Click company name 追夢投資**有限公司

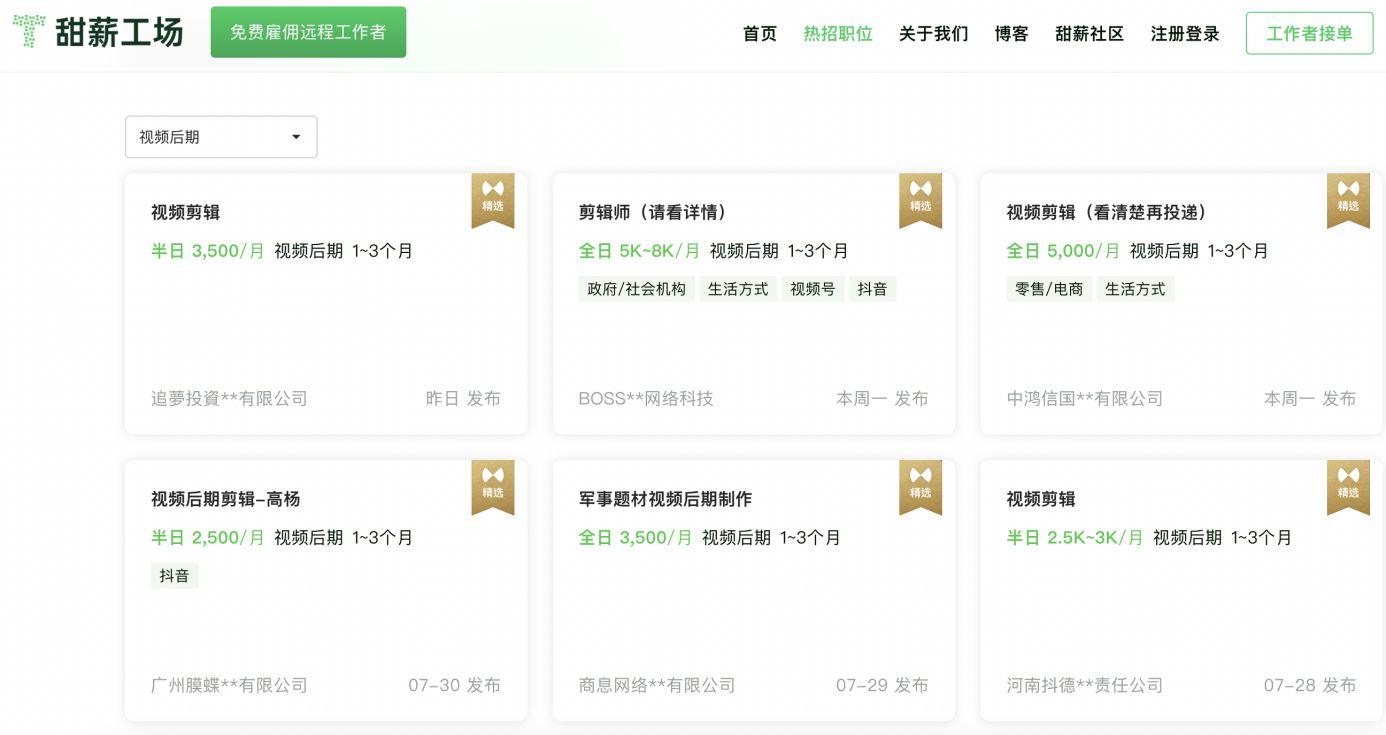(x=229, y=398)
